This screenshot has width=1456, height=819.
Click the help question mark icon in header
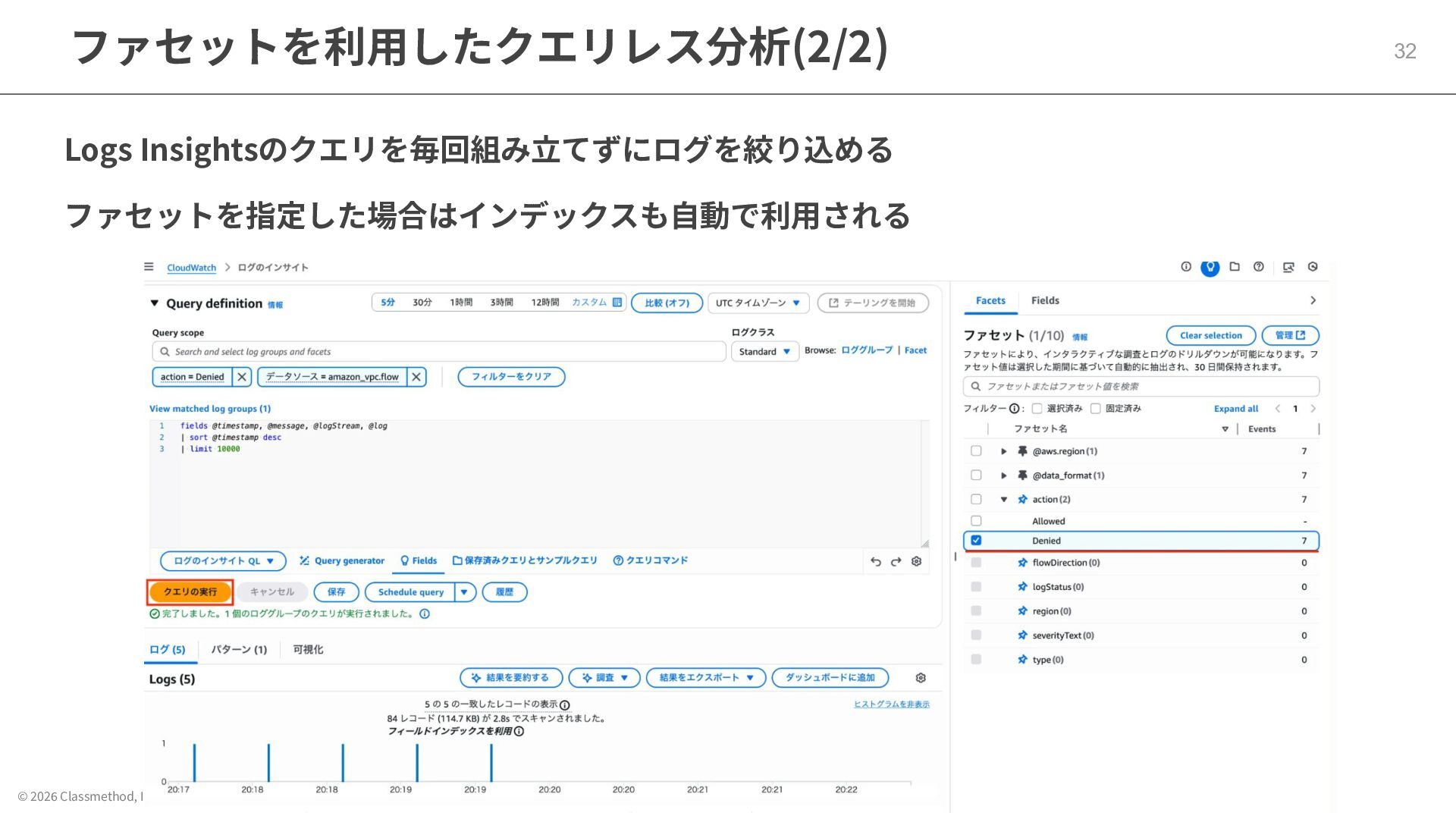pos(1259,267)
